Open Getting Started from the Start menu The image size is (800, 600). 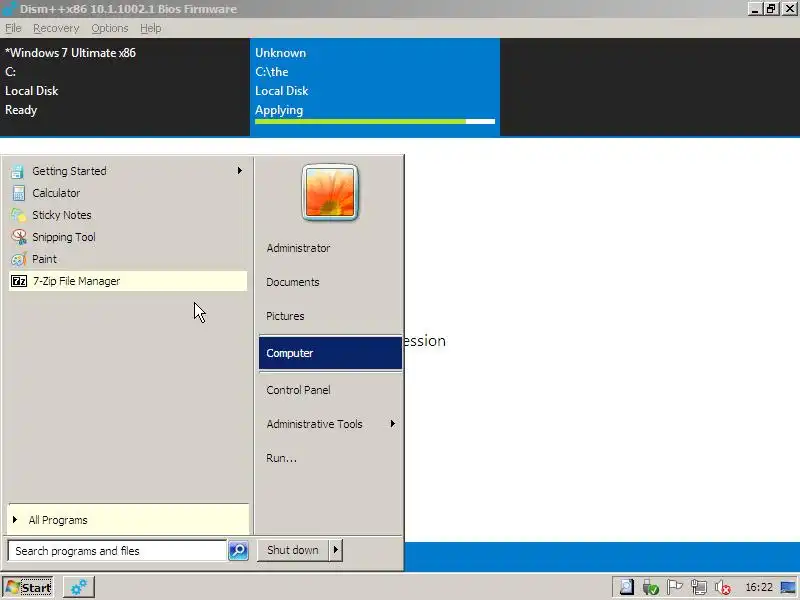128,171
